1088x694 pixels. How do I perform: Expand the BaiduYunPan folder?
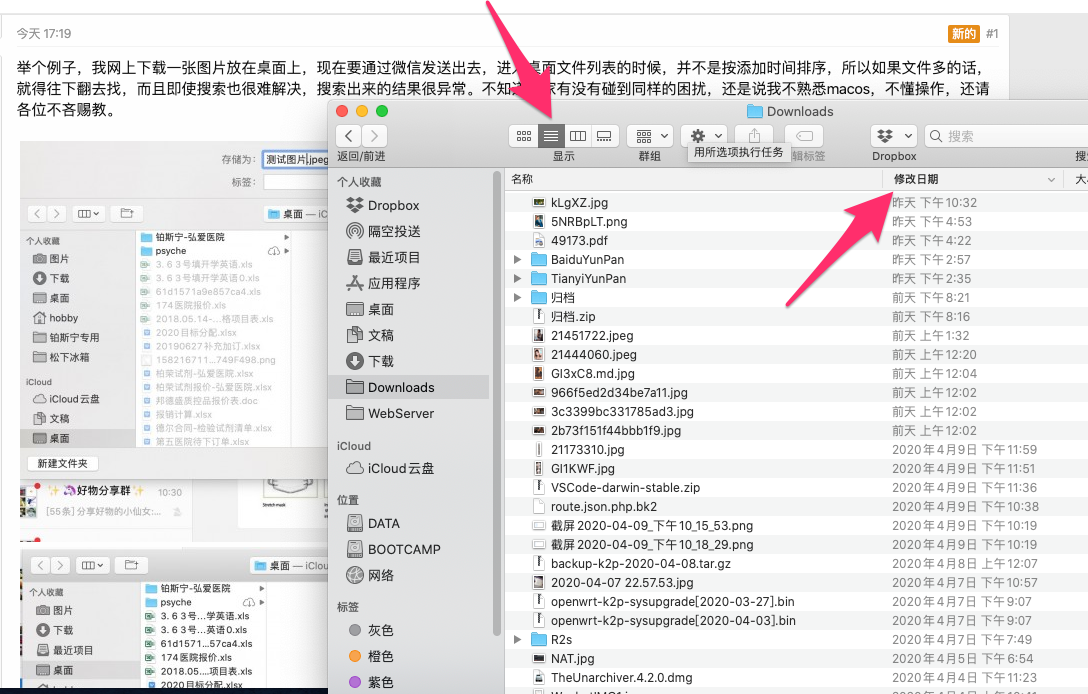point(517,260)
